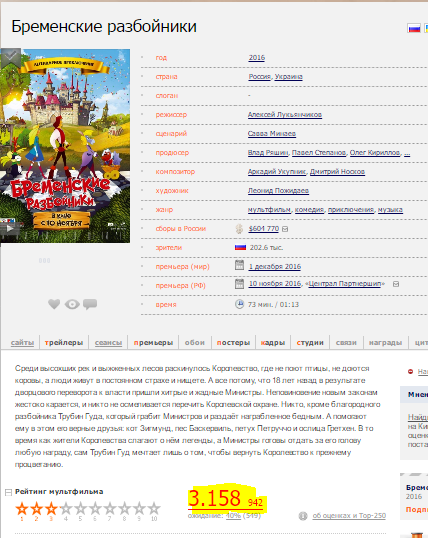Viewport: 428px width, 538px height.
Task: Play the trailer from the poster corner
Action: tap(10, 228)
